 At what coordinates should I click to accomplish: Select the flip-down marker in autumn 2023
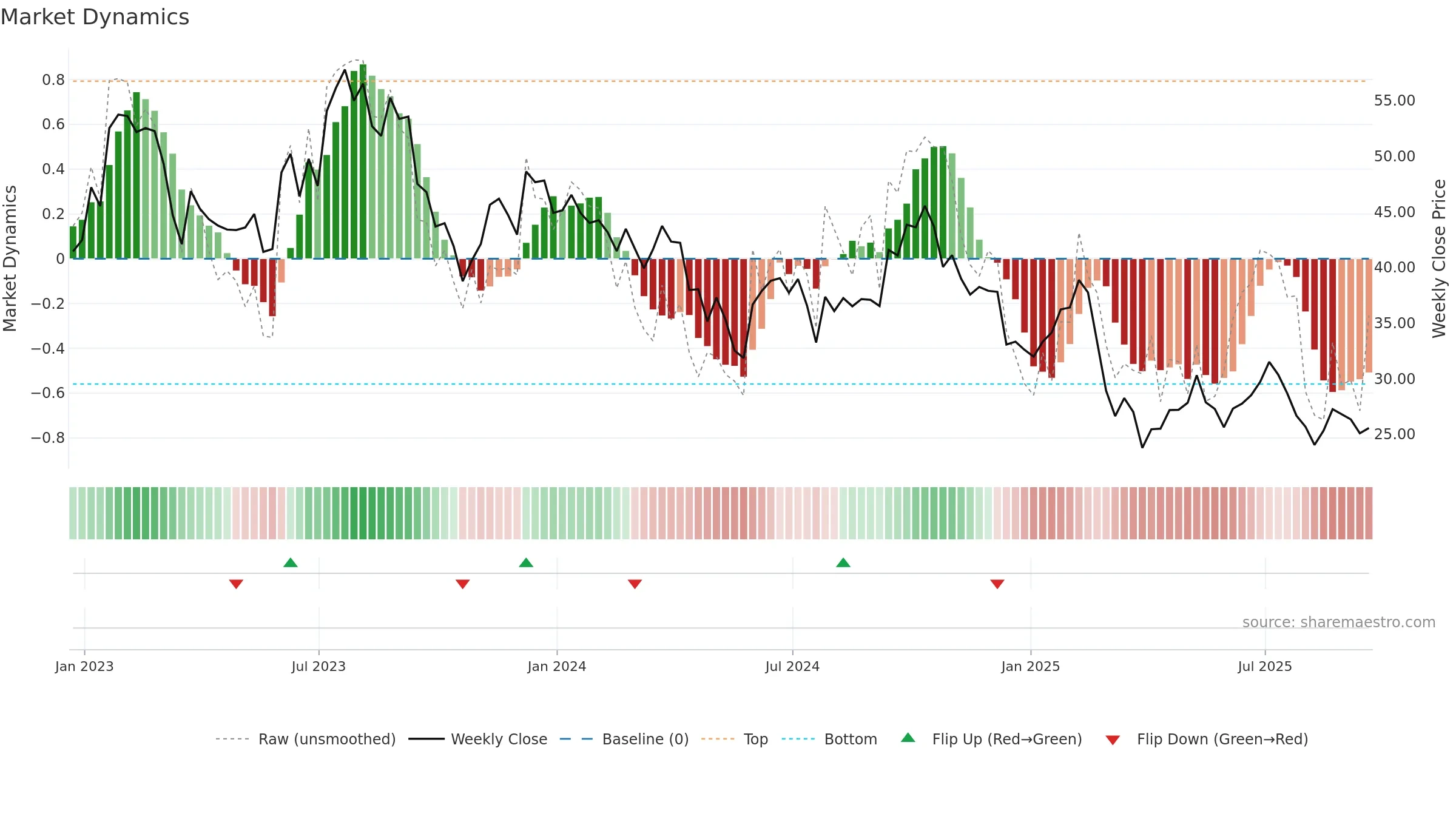pos(462,584)
